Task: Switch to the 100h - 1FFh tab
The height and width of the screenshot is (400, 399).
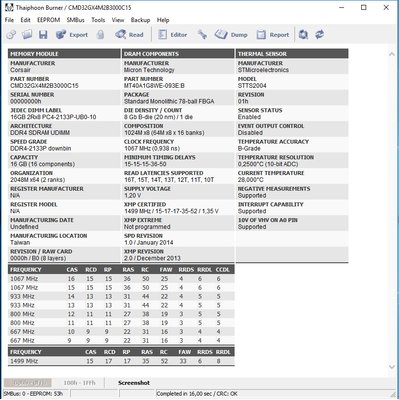Action: pos(79,383)
